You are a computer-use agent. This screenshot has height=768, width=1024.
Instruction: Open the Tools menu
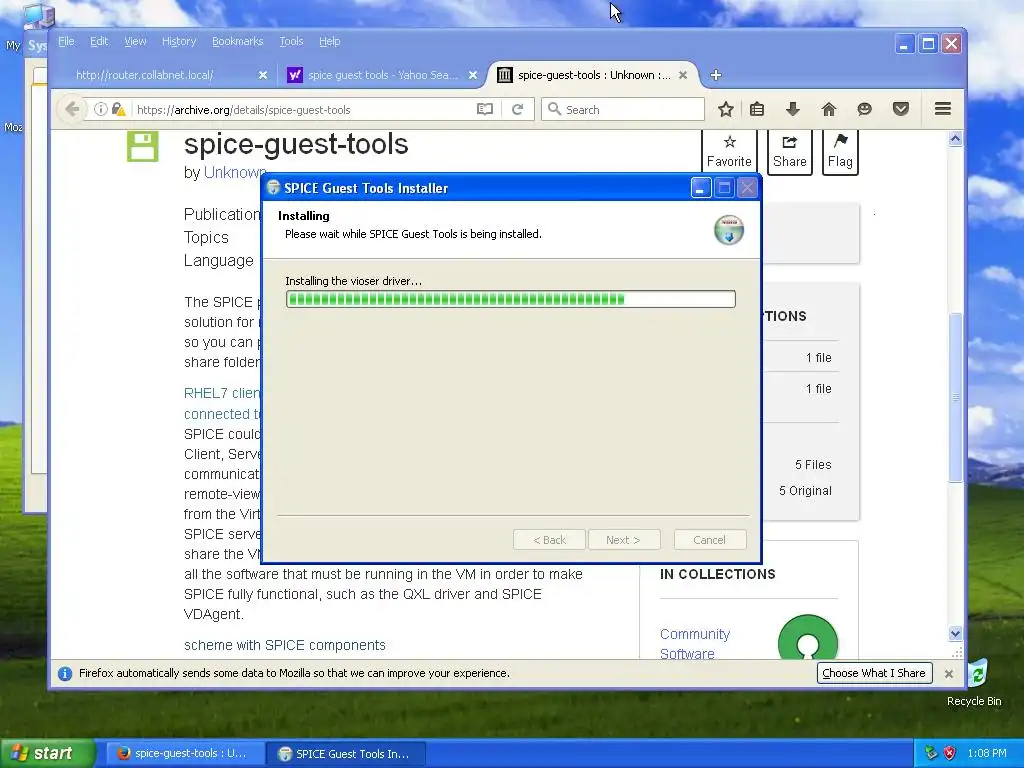click(x=291, y=41)
